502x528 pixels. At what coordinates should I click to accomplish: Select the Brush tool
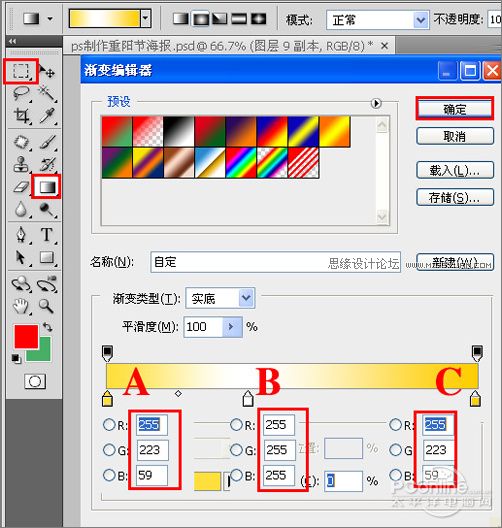pos(47,142)
